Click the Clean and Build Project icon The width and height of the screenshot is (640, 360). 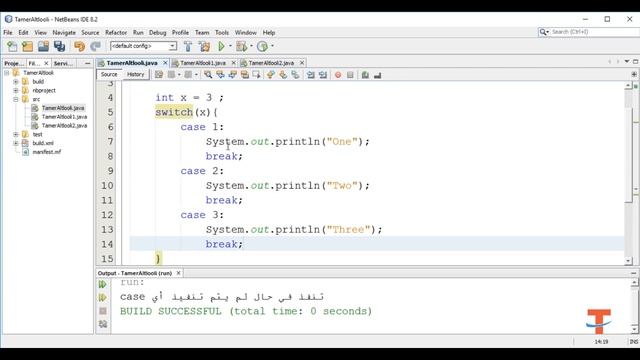point(204,46)
